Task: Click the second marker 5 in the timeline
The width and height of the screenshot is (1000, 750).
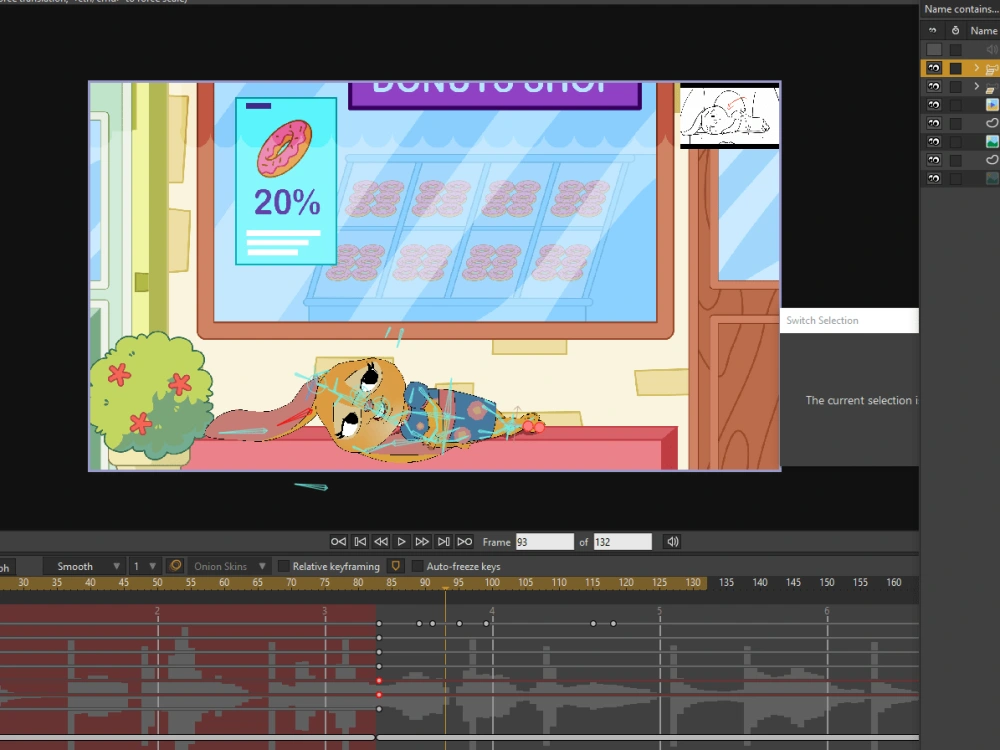Action: coord(659,611)
